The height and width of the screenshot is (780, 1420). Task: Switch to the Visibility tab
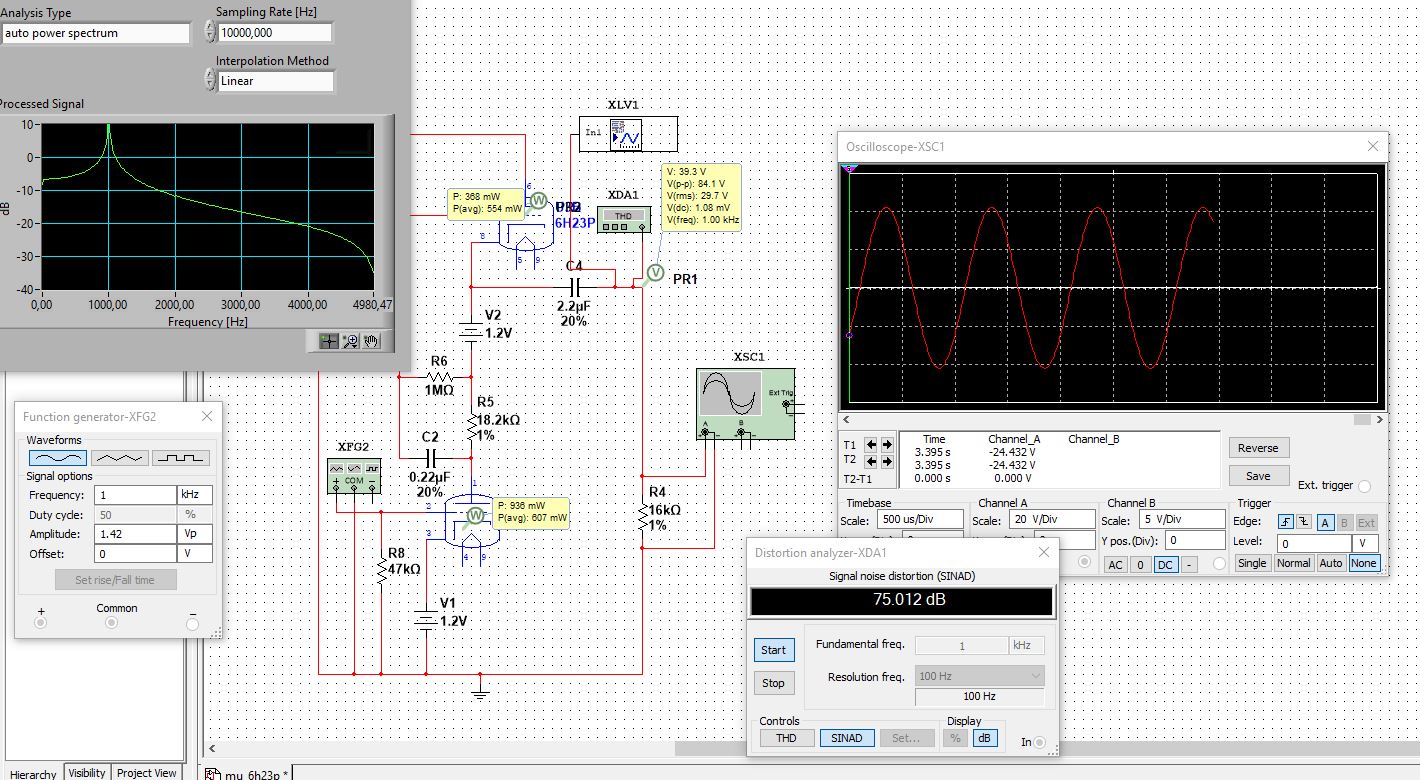[86, 772]
